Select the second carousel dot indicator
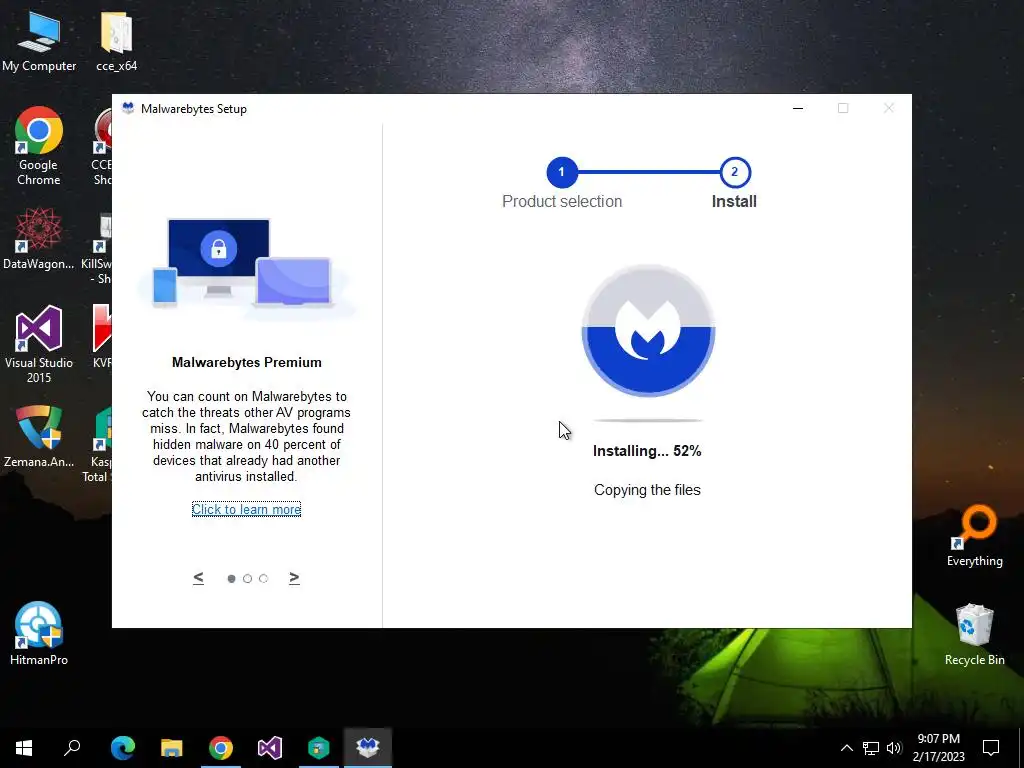This screenshot has height=768, width=1024. point(248,579)
